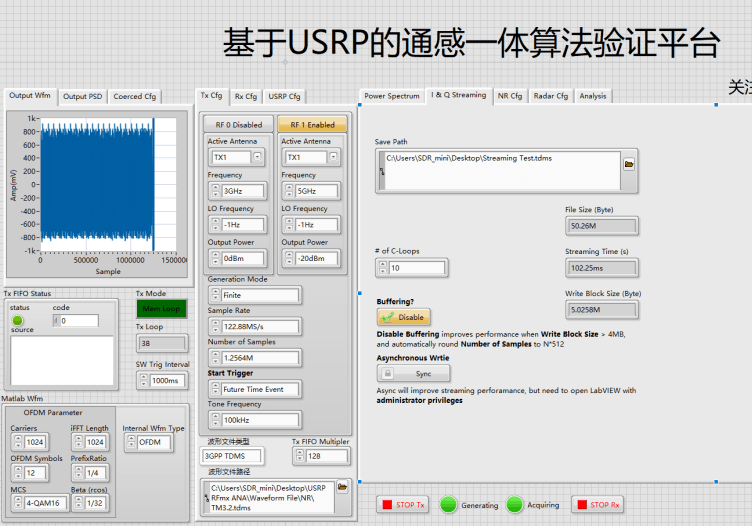
Task: Switch to the Power Spectrum tab
Action: (x=391, y=96)
